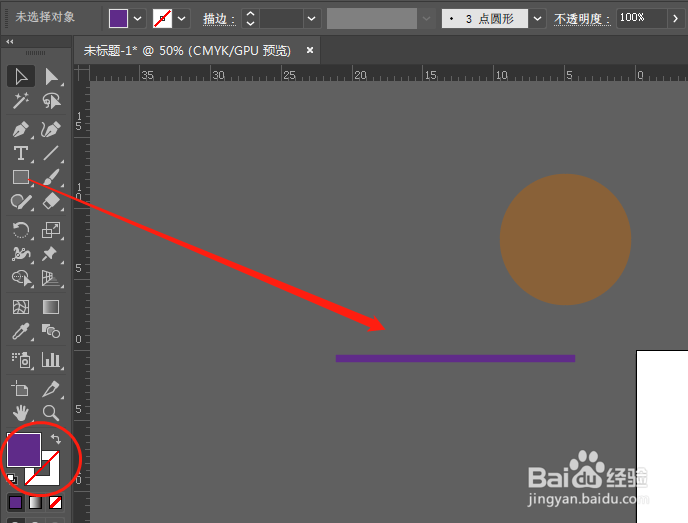Viewport: 688px width, 523px height.
Task: Click the purple Fill box in toolbar
Action: (x=24, y=450)
